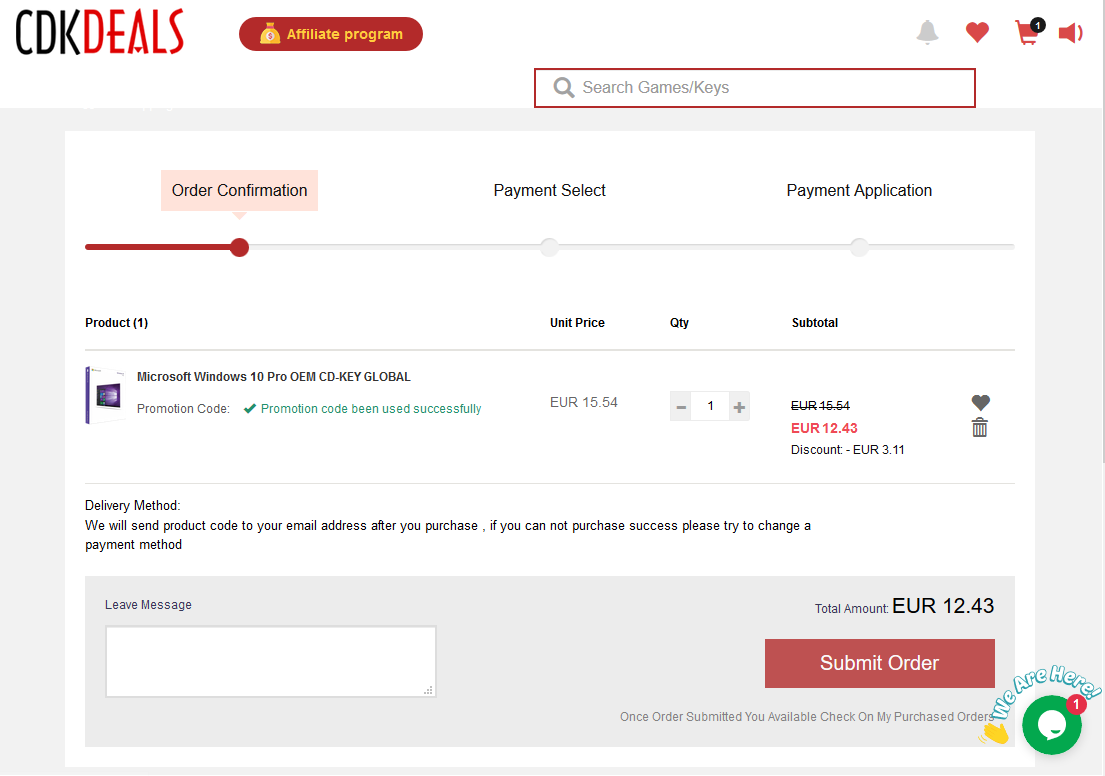Open the wishlist heart icon in header
The width and height of the screenshot is (1105, 776).
(x=977, y=32)
